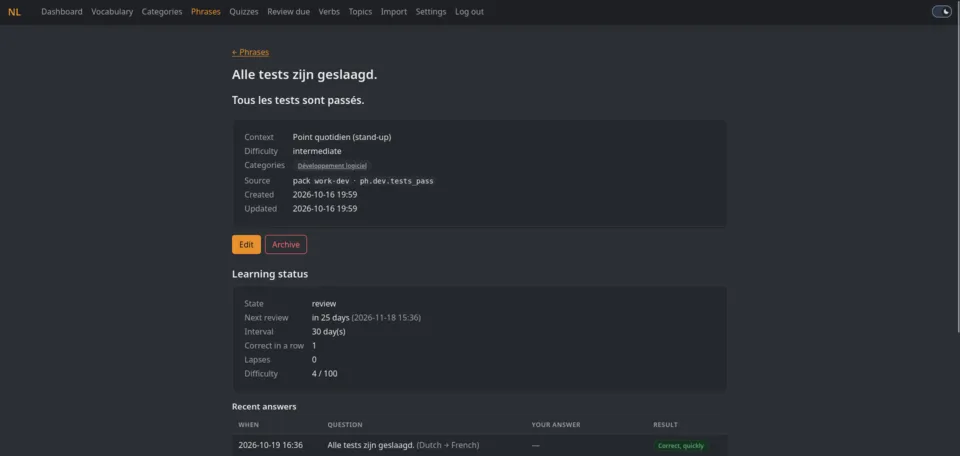
Task: Select the Phrases navigation item
Action: [x=206, y=12]
